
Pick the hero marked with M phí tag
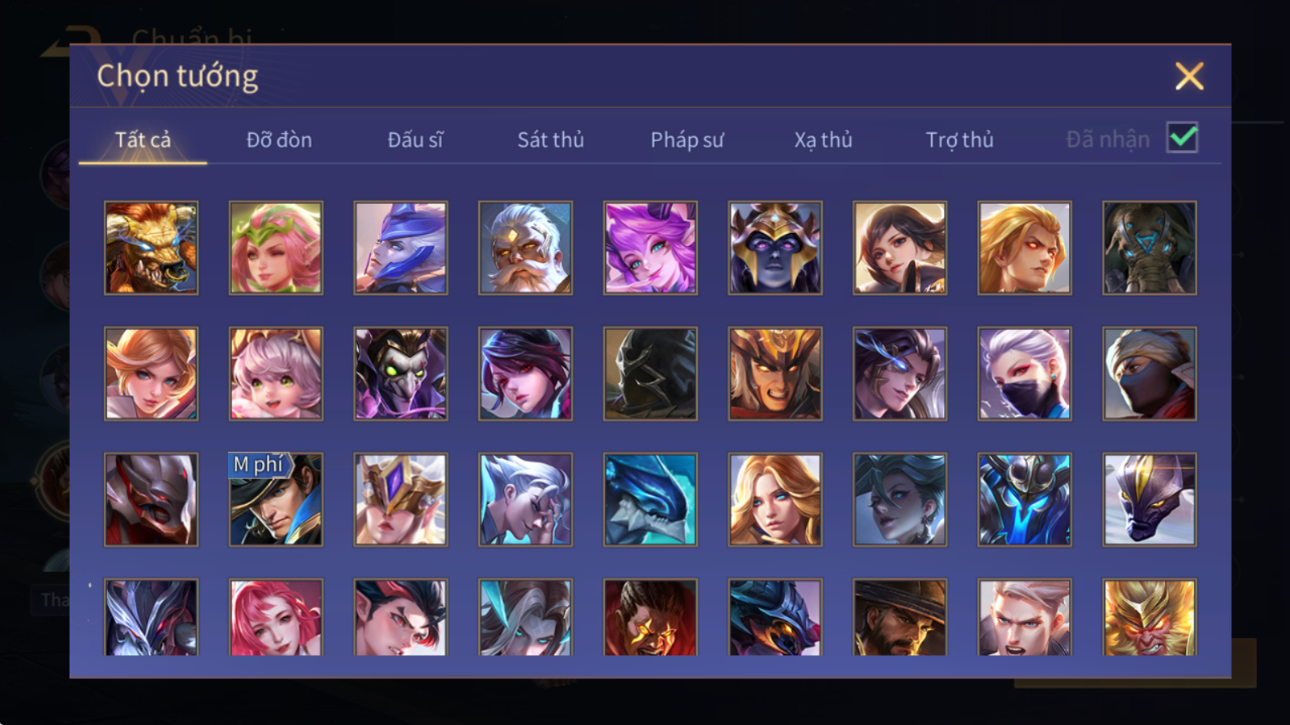coord(276,500)
